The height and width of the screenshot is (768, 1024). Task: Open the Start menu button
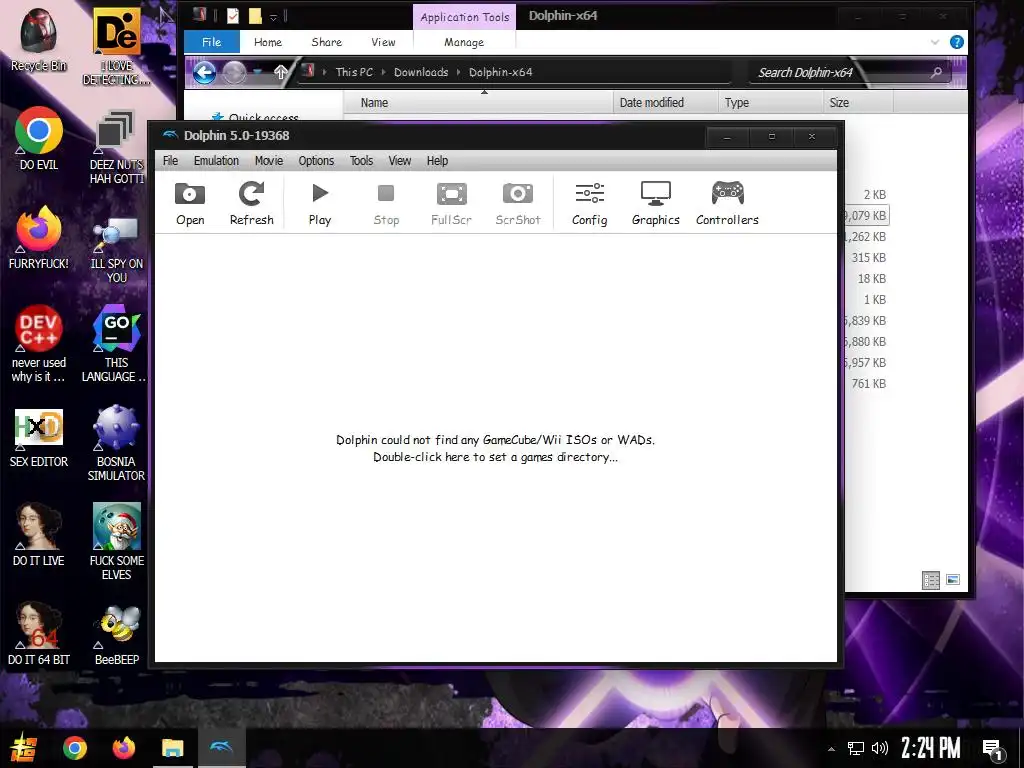tap(24, 748)
